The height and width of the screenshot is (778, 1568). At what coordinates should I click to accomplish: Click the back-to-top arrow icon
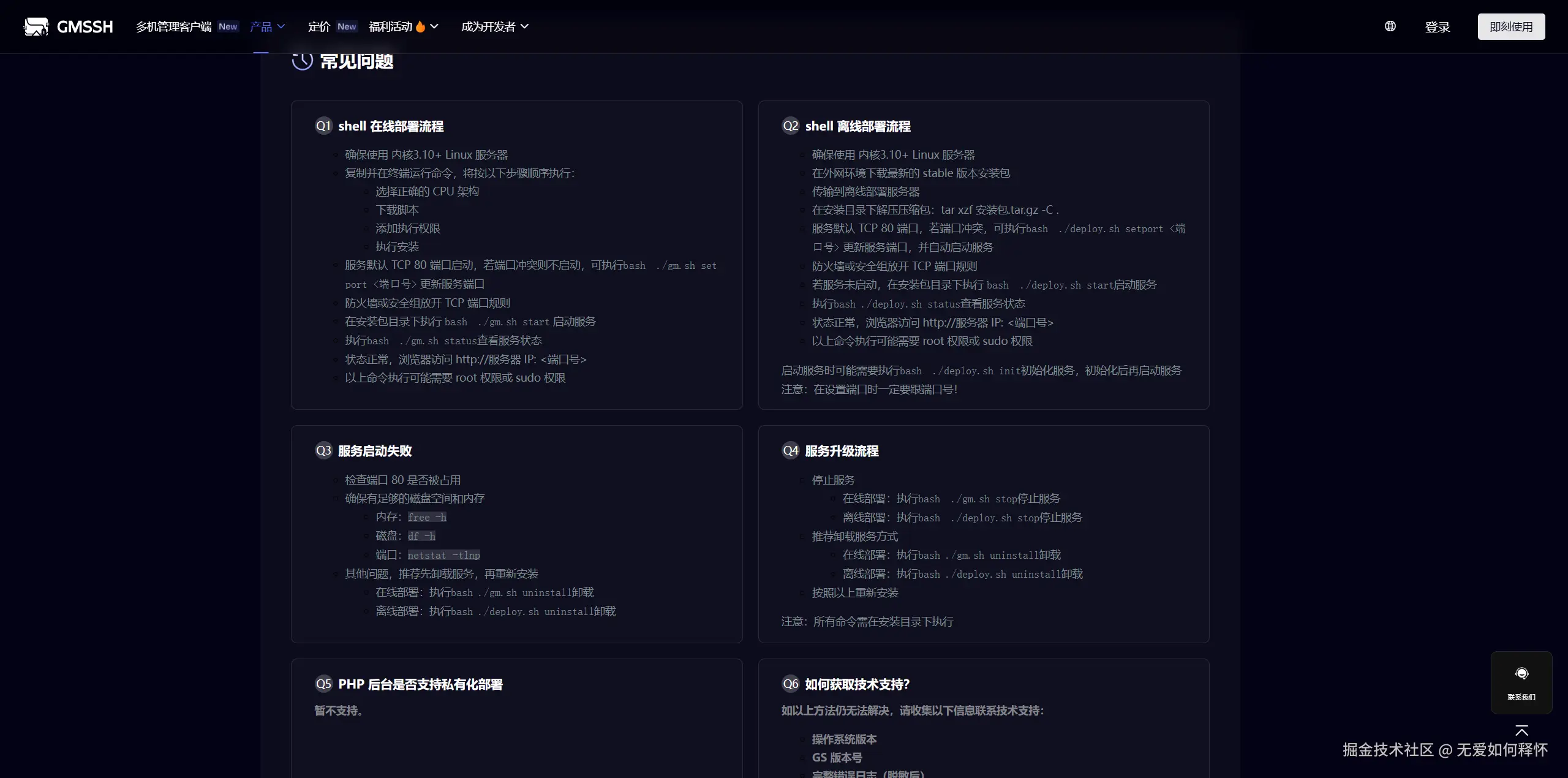click(1521, 730)
